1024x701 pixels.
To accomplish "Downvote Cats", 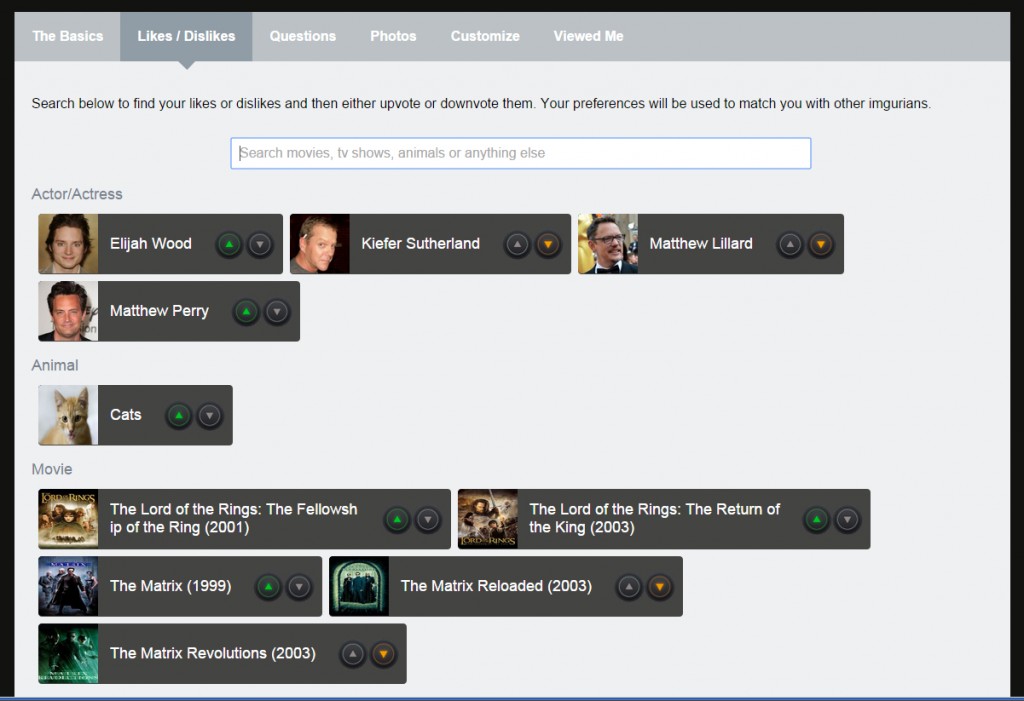I will [210, 416].
